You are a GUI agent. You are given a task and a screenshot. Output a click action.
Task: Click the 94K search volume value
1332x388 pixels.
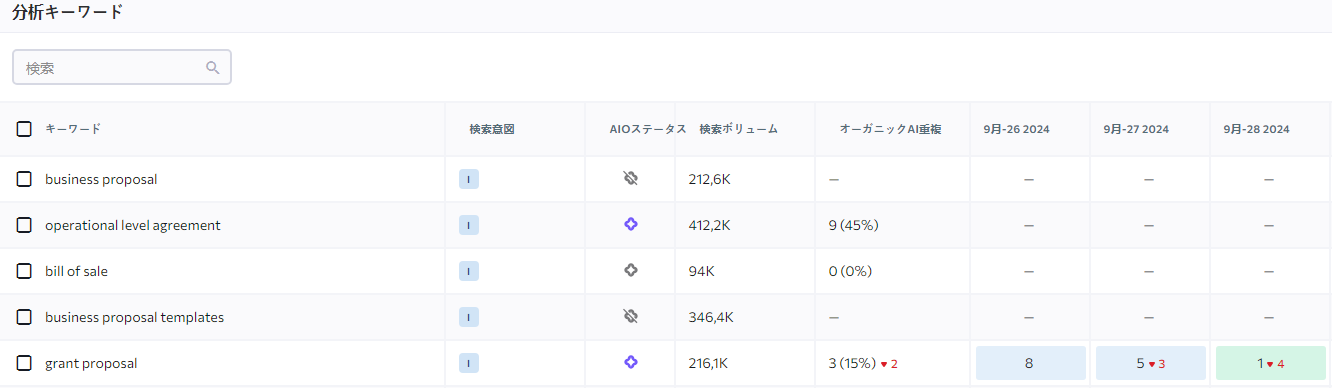(701, 271)
